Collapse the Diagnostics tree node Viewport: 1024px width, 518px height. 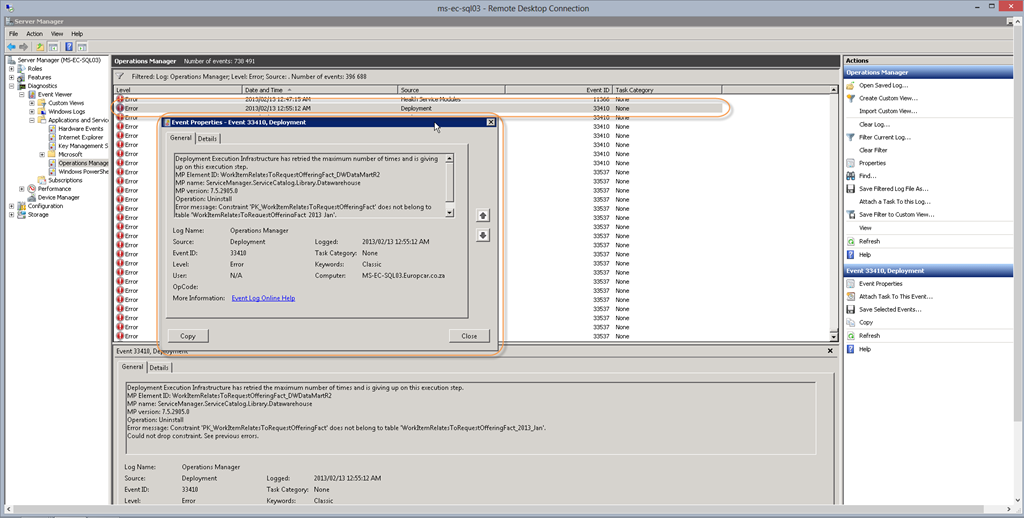coord(11,86)
